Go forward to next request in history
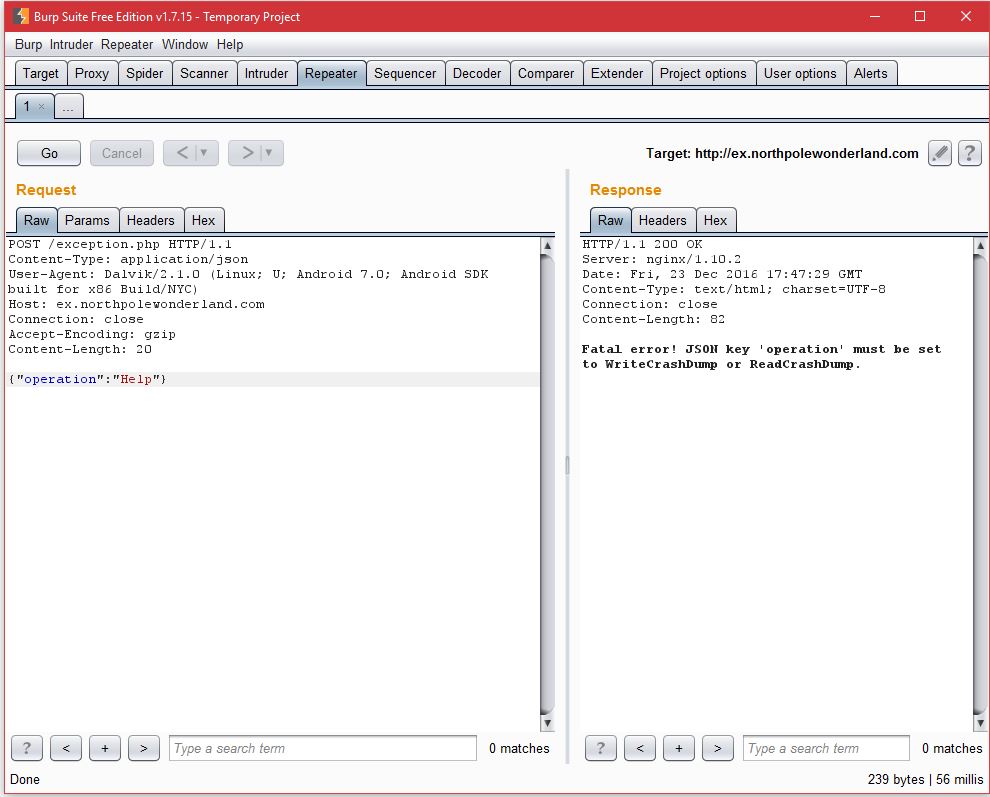Image resolution: width=990 pixels, height=797 pixels. click(x=248, y=153)
